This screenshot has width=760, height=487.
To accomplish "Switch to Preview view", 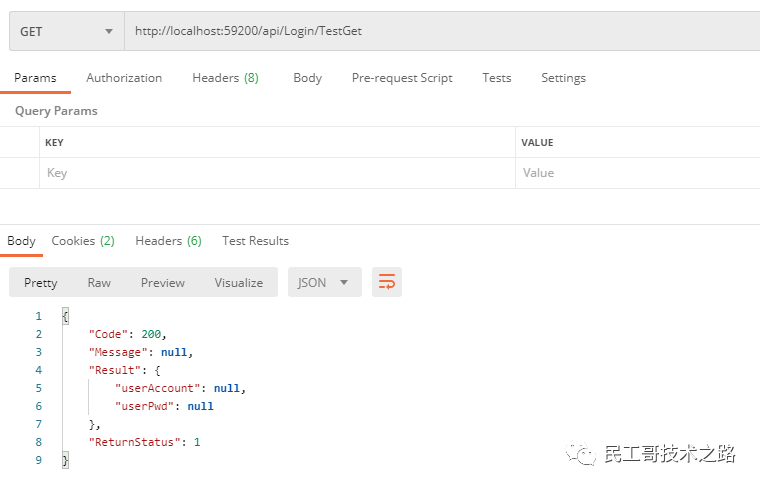I will tap(163, 283).
